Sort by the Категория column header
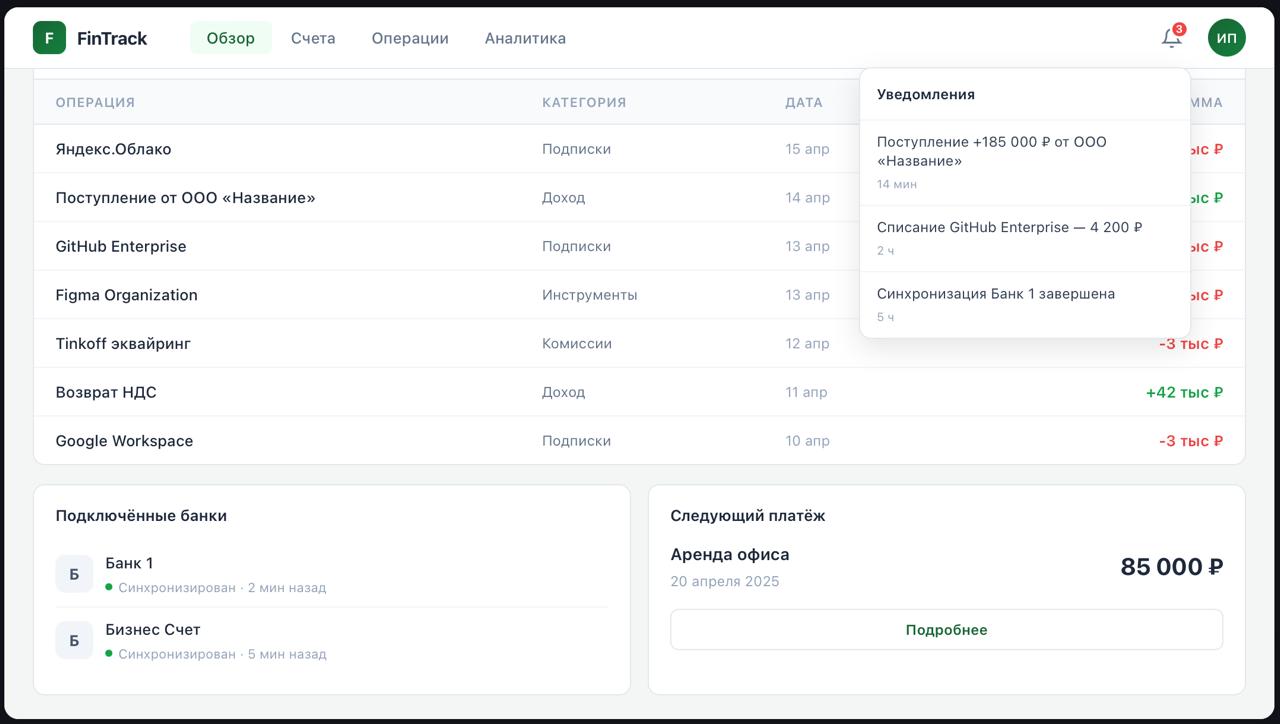 tap(584, 102)
